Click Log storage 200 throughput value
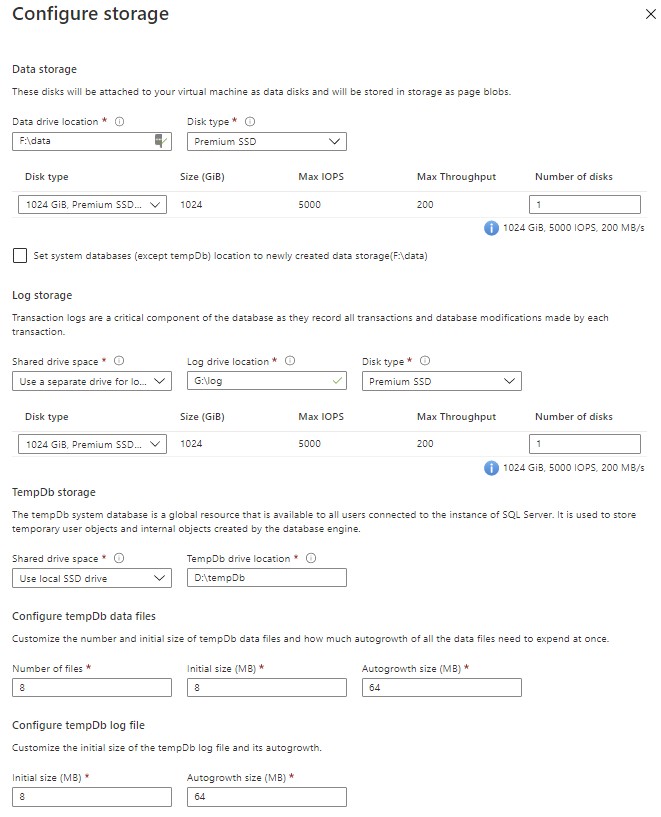 [x=425, y=444]
